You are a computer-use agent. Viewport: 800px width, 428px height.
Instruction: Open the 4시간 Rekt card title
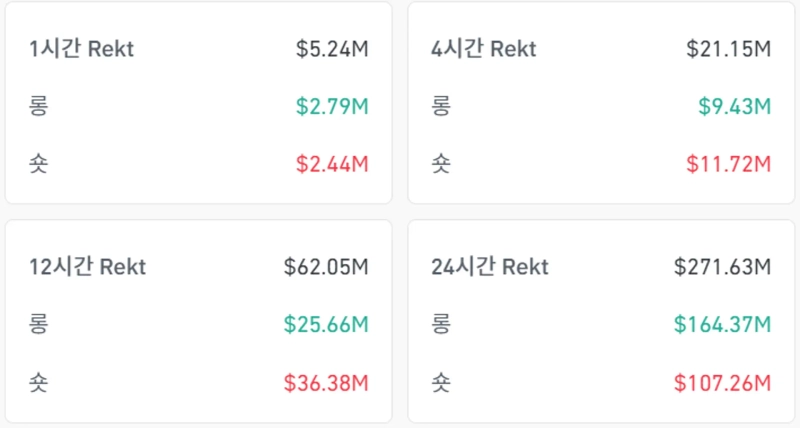(x=483, y=49)
